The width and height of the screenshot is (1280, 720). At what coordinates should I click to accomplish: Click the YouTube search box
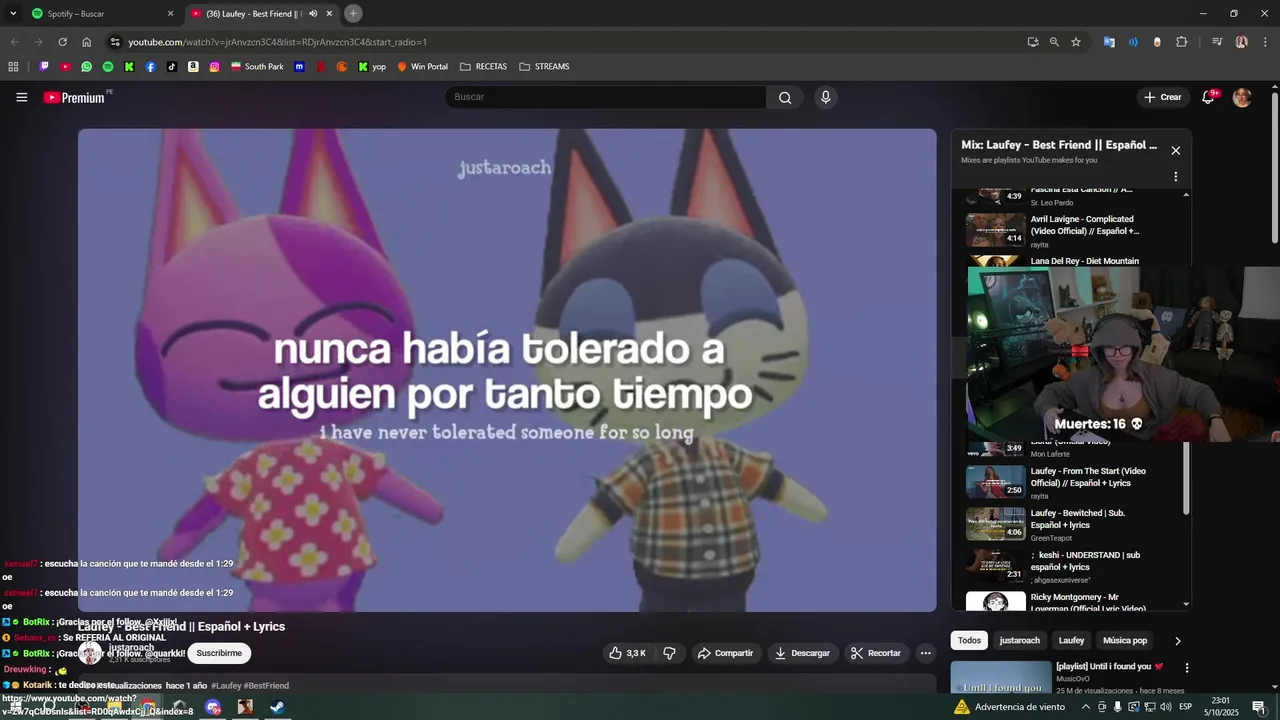point(605,97)
